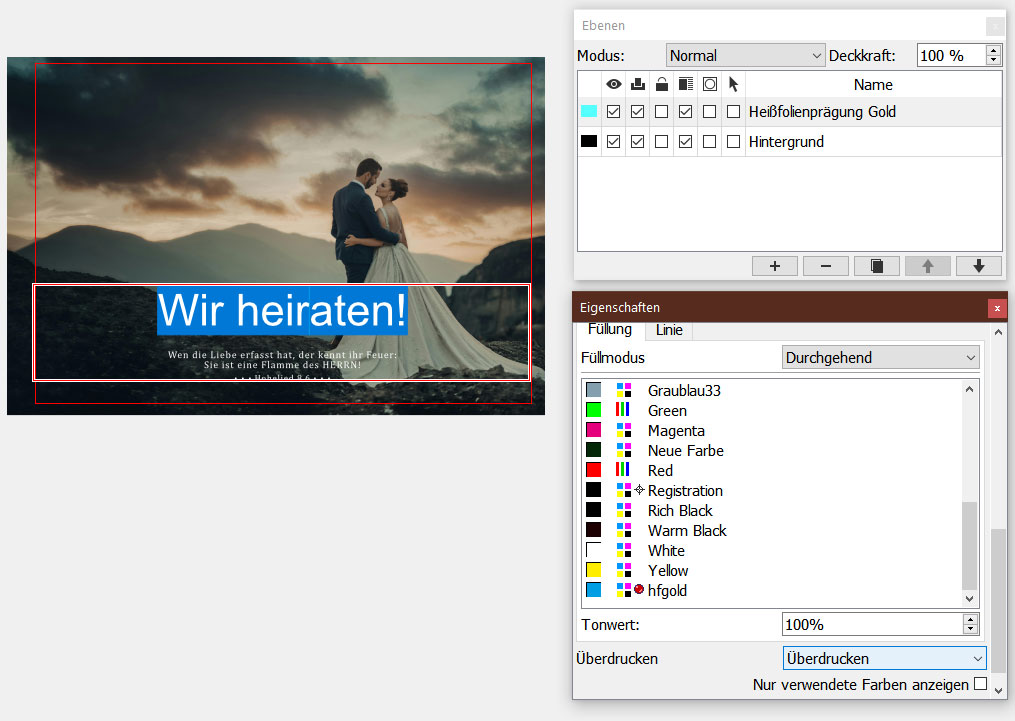Delete layer using the minus button
The image size is (1015, 721).
(x=825, y=265)
